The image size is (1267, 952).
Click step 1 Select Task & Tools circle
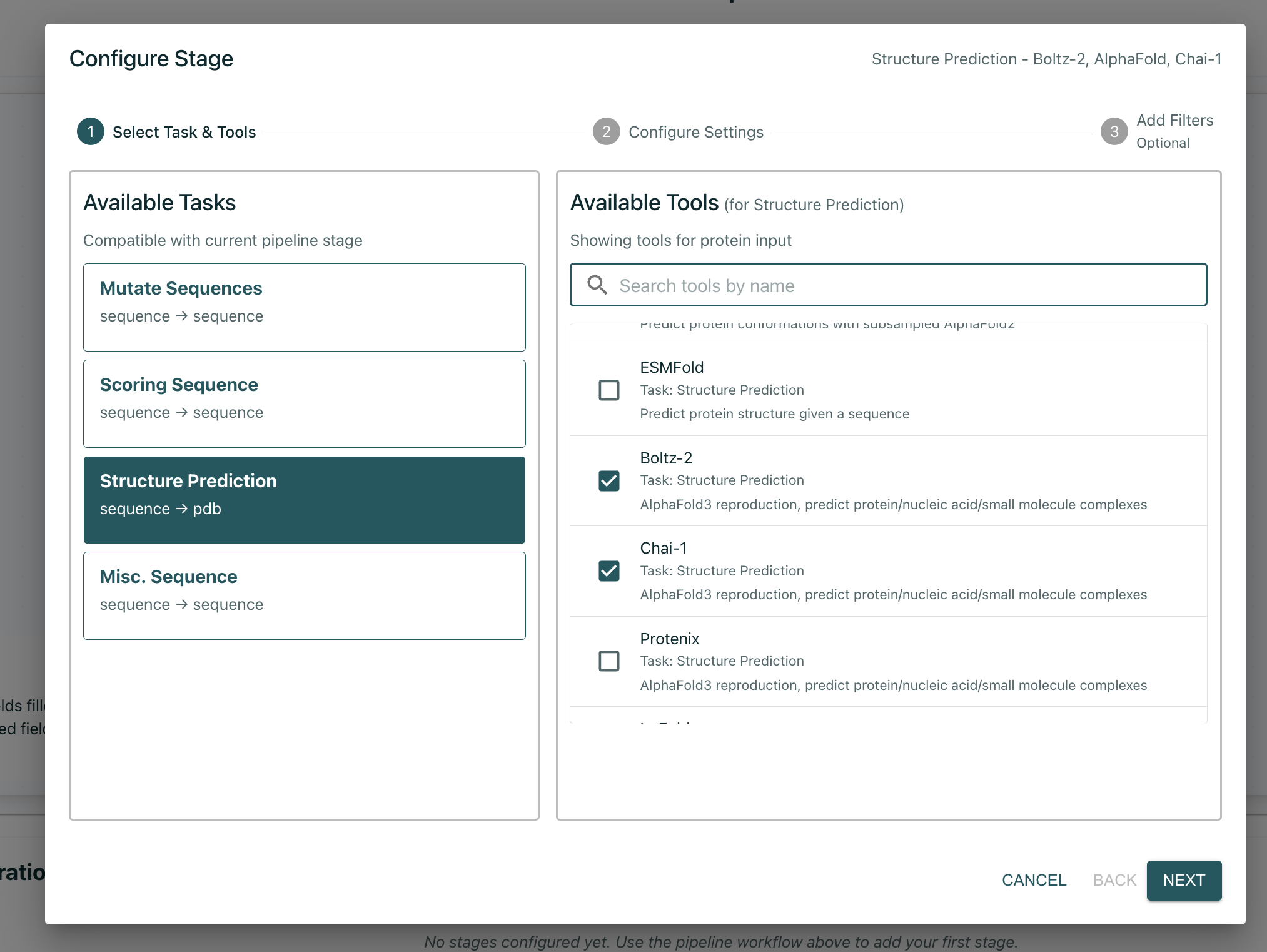[x=90, y=131]
